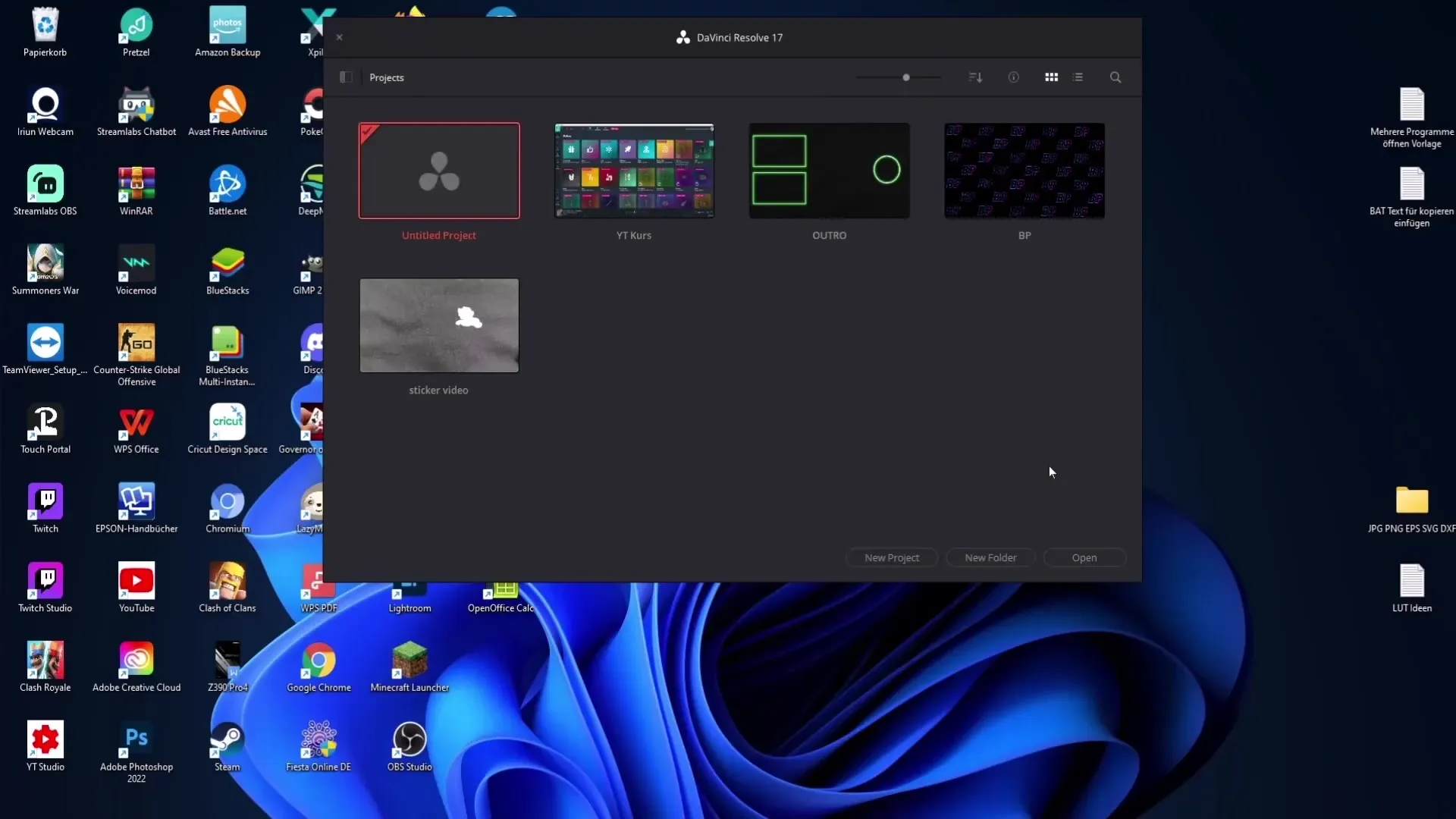Select the Clash of Clans icon
The width and height of the screenshot is (1456, 819).
coord(227,588)
